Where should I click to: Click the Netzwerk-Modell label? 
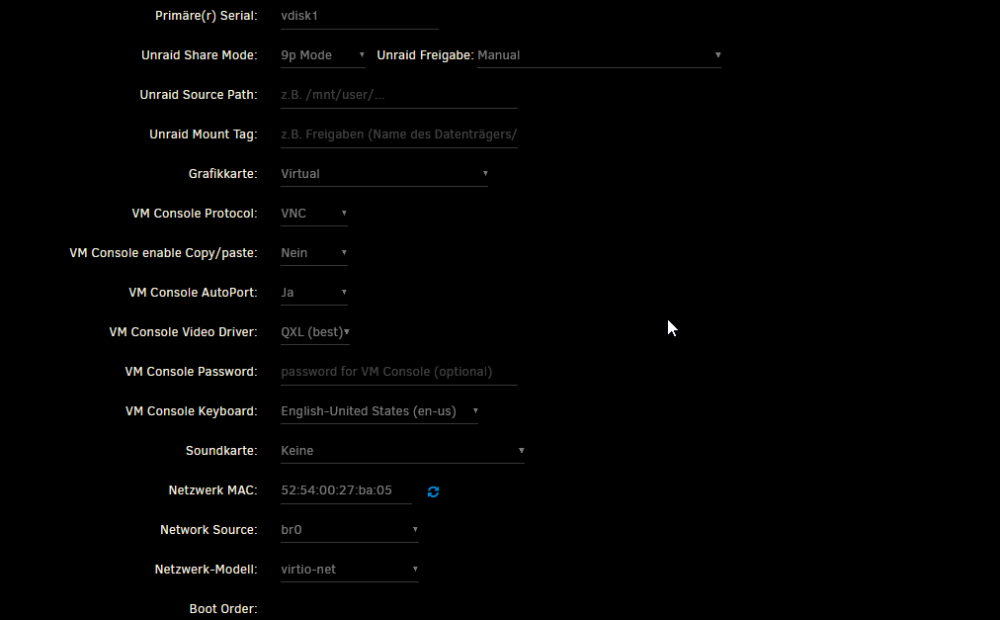(x=206, y=570)
